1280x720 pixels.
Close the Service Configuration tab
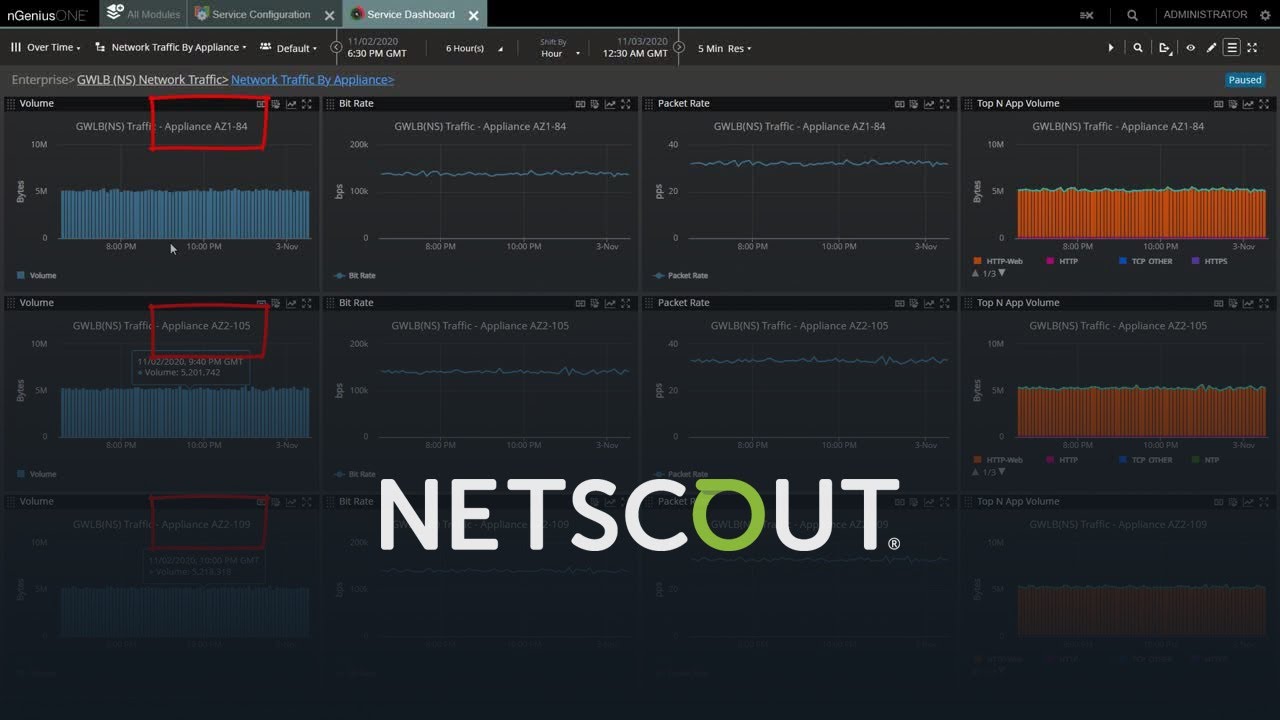click(329, 15)
